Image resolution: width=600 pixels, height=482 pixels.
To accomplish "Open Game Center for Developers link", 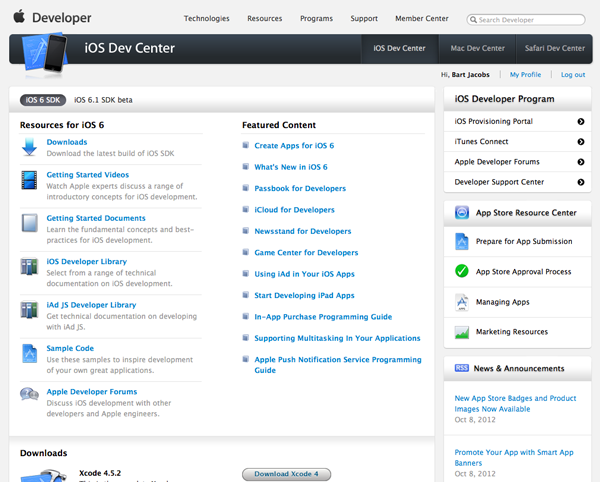I will [306, 253].
